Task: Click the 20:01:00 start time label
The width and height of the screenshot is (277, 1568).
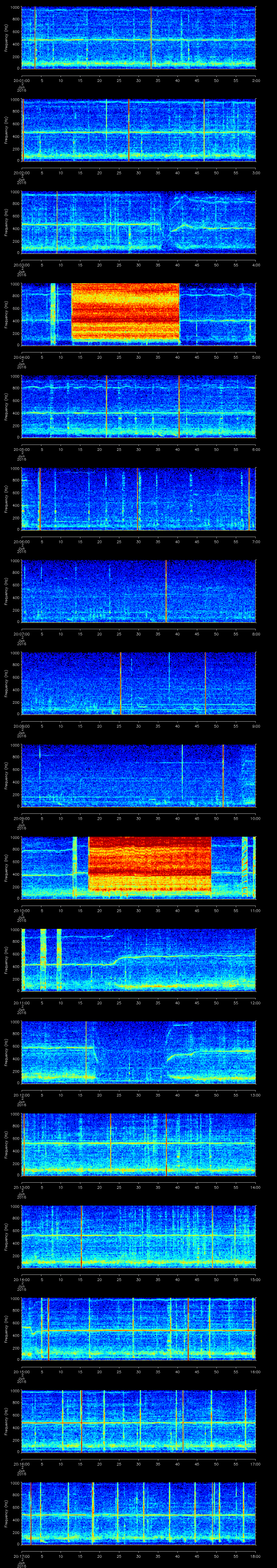Action: (x=21, y=80)
